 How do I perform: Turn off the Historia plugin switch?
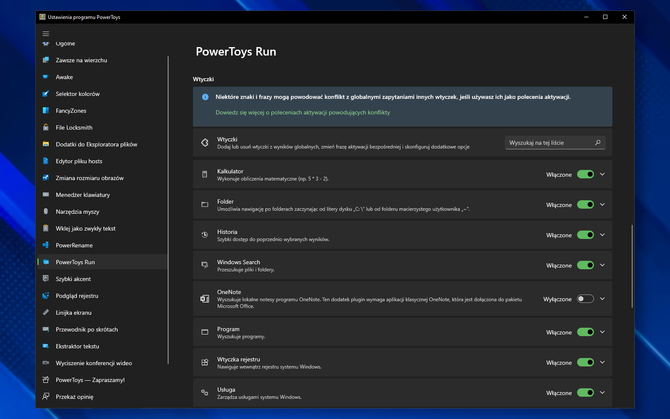coord(585,235)
